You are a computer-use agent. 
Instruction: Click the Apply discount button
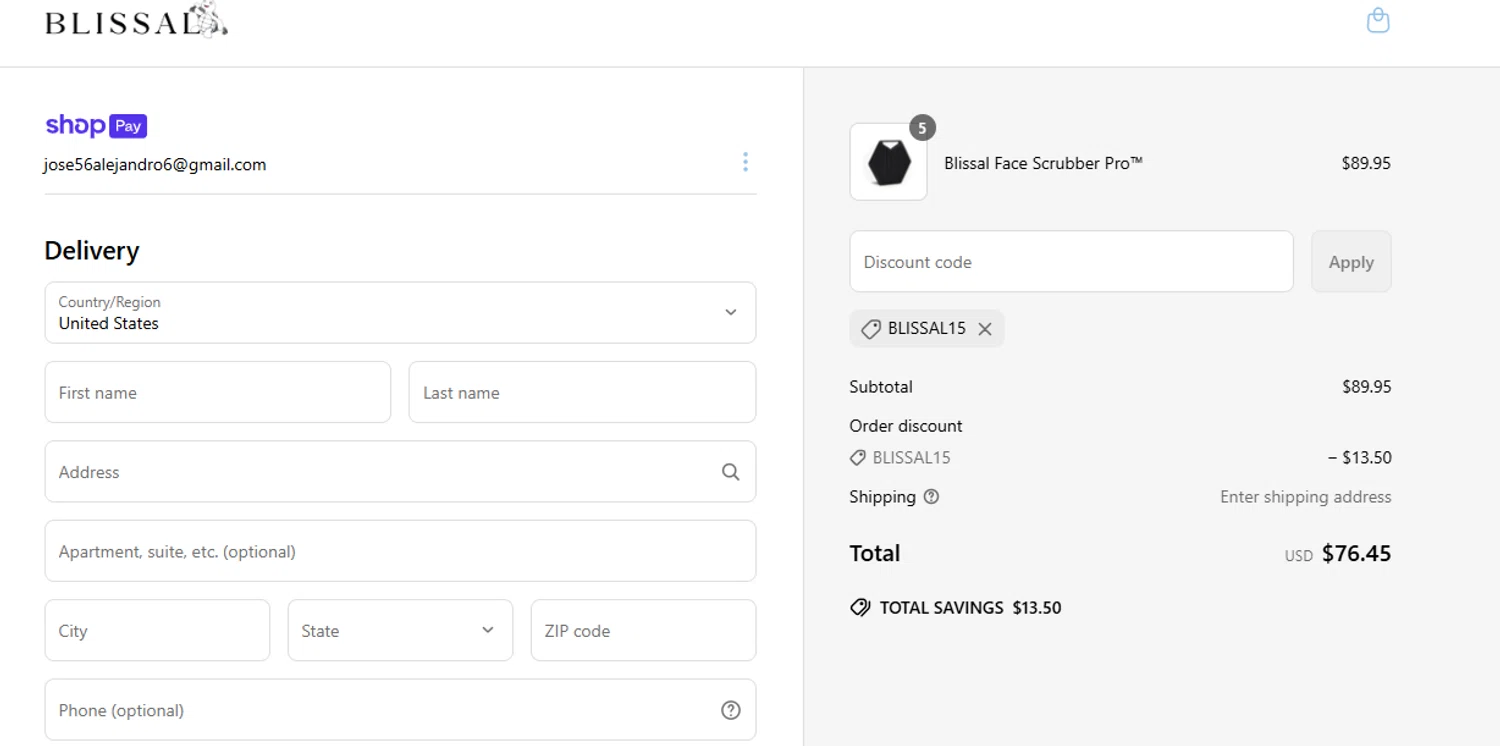point(1351,262)
